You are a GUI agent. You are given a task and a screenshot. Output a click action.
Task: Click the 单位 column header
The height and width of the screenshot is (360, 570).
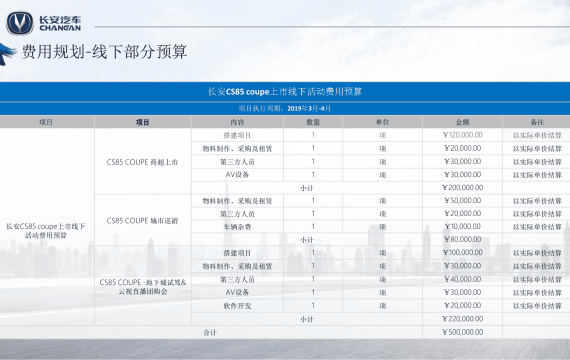click(x=382, y=122)
